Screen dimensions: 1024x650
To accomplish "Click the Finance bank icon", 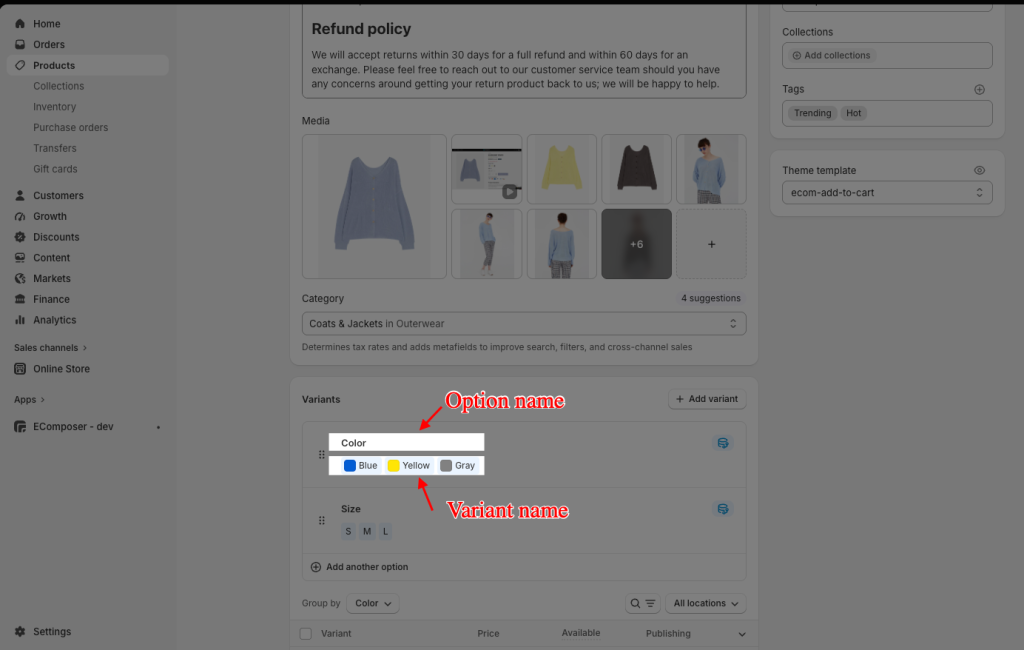I will tap(20, 299).
